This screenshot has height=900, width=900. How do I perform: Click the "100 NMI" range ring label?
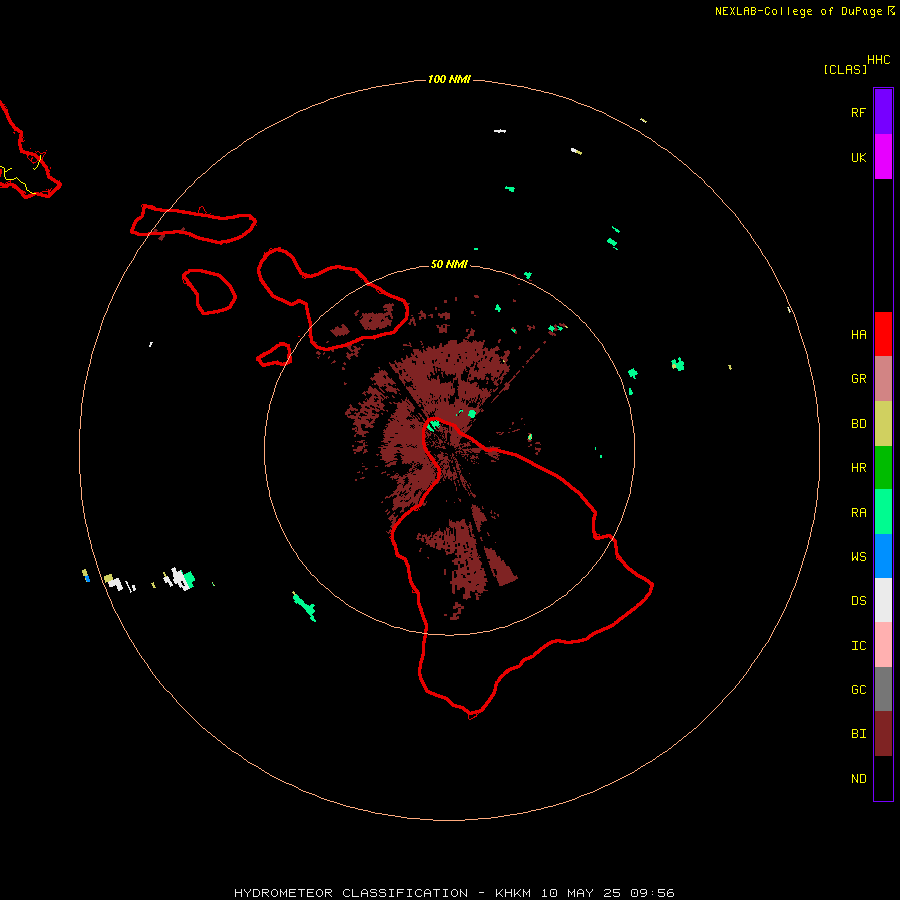point(449,79)
